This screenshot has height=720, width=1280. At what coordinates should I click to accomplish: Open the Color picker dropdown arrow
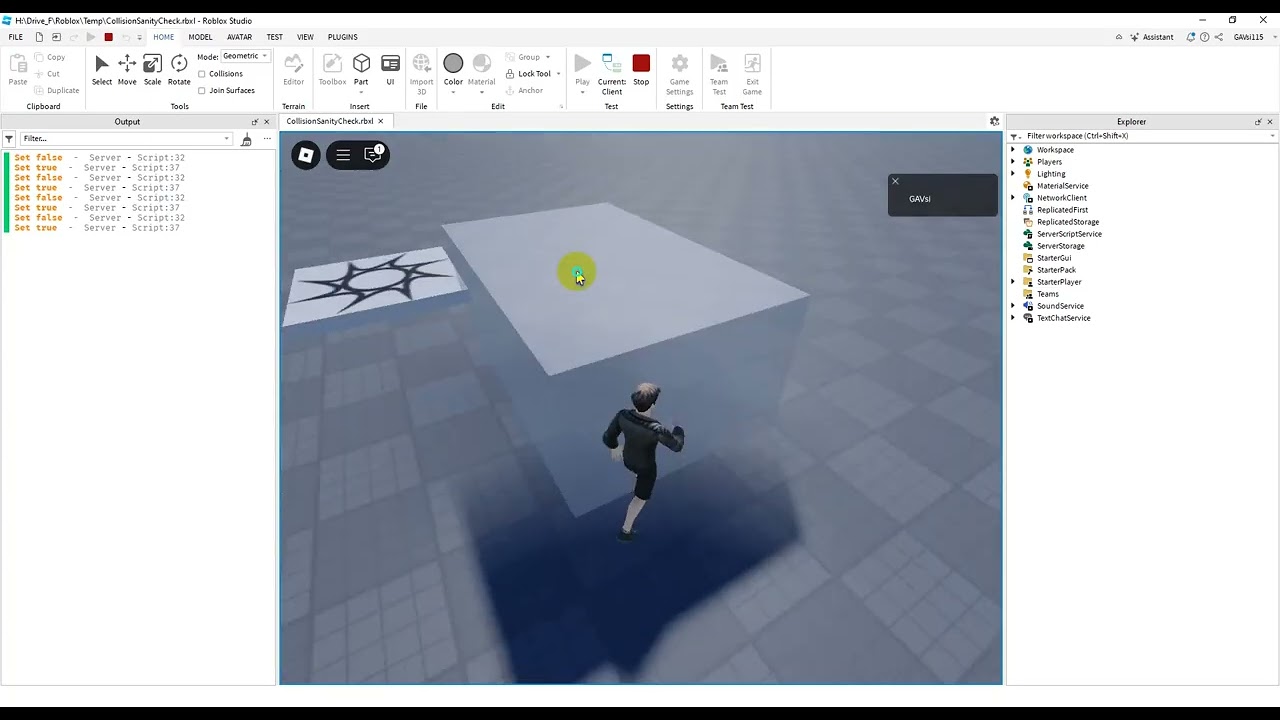coord(453,93)
